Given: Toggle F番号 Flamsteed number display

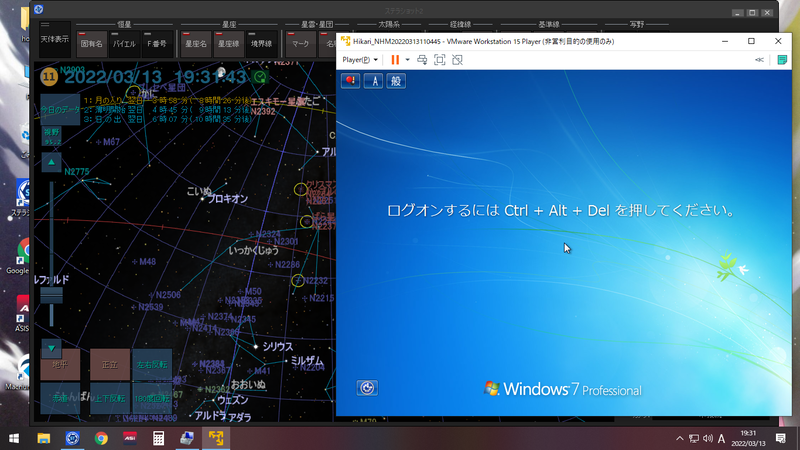Looking at the screenshot, I should pyautogui.click(x=157, y=44).
